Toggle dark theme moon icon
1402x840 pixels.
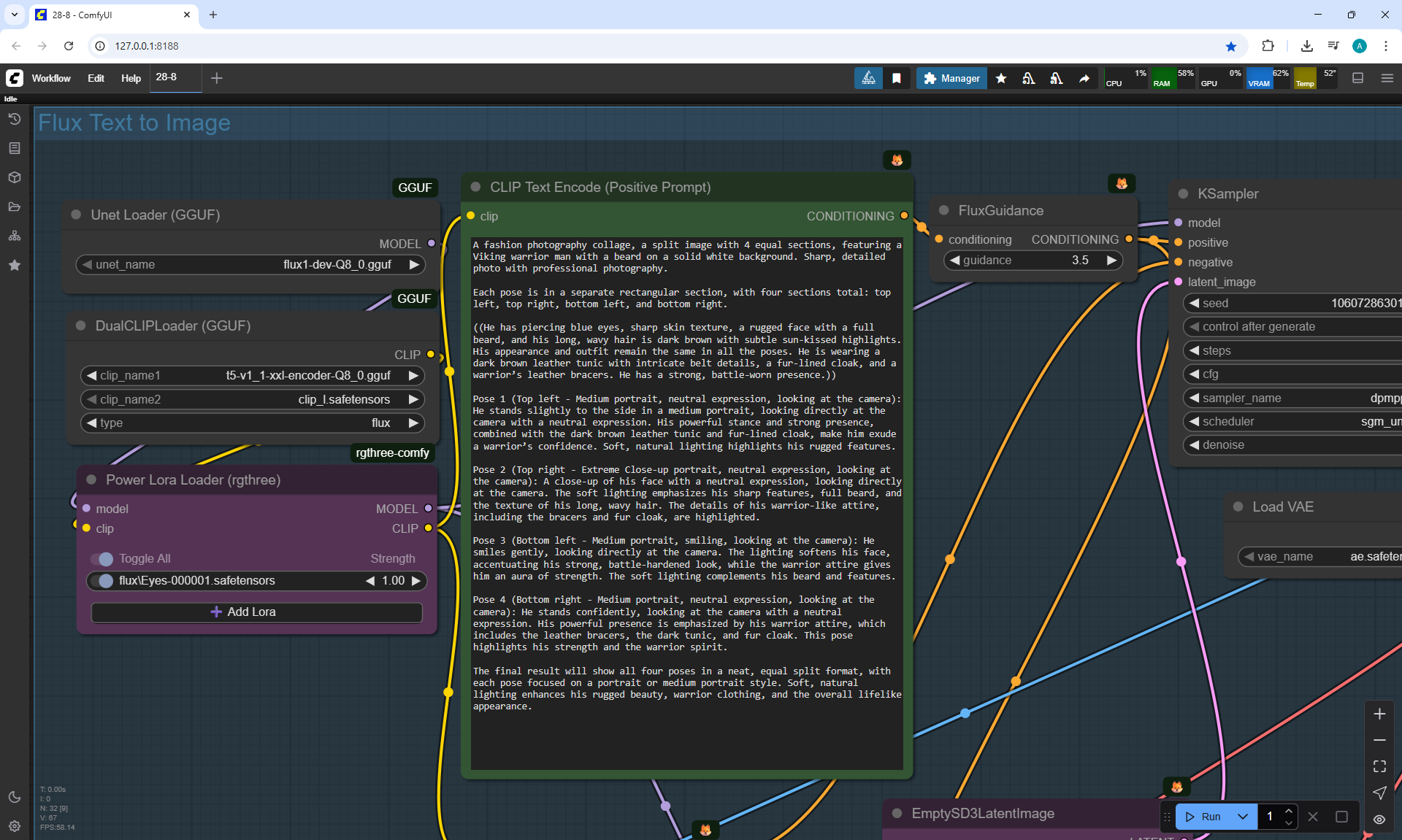(x=15, y=797)
